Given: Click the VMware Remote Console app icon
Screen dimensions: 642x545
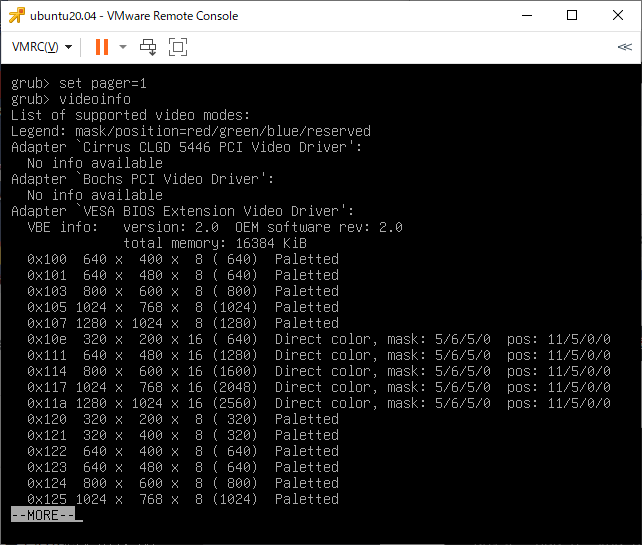Looking at the screenshot, I should (x=17, y=16).
